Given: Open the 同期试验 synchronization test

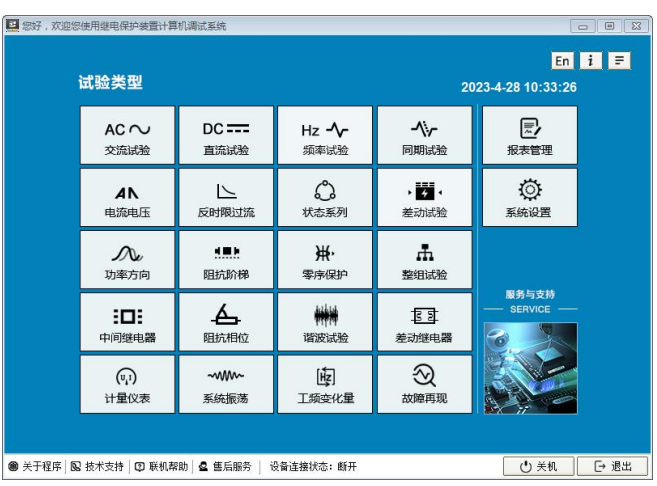Looking at the screenshot, I should [x=424, y=136].
